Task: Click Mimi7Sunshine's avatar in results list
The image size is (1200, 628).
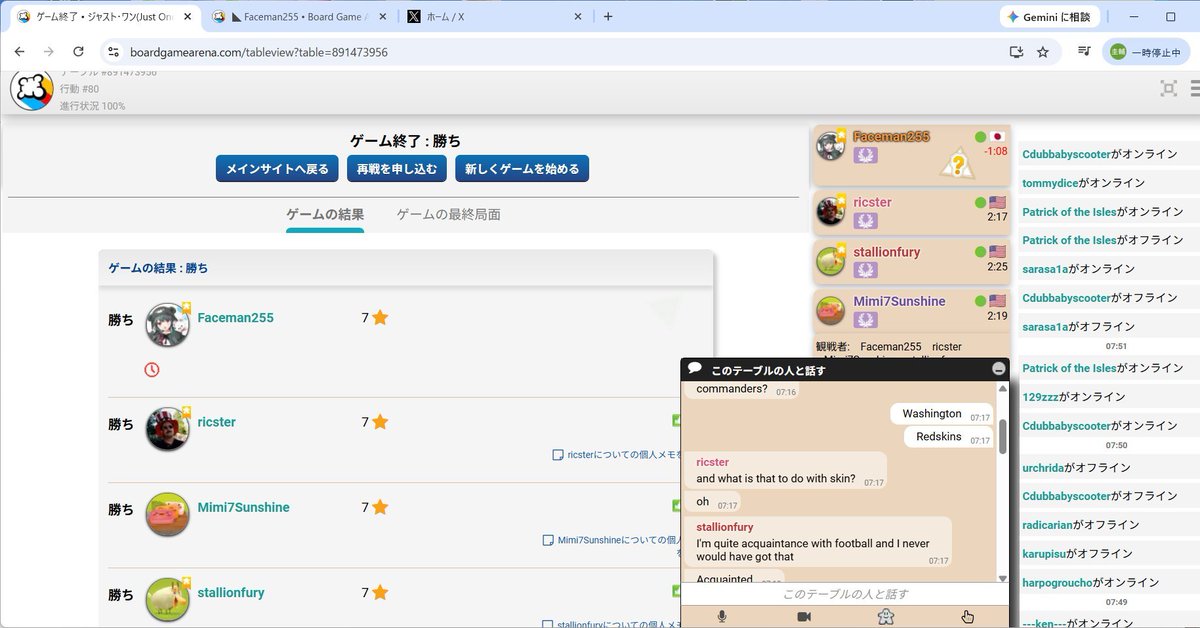Action: [167, 514]
